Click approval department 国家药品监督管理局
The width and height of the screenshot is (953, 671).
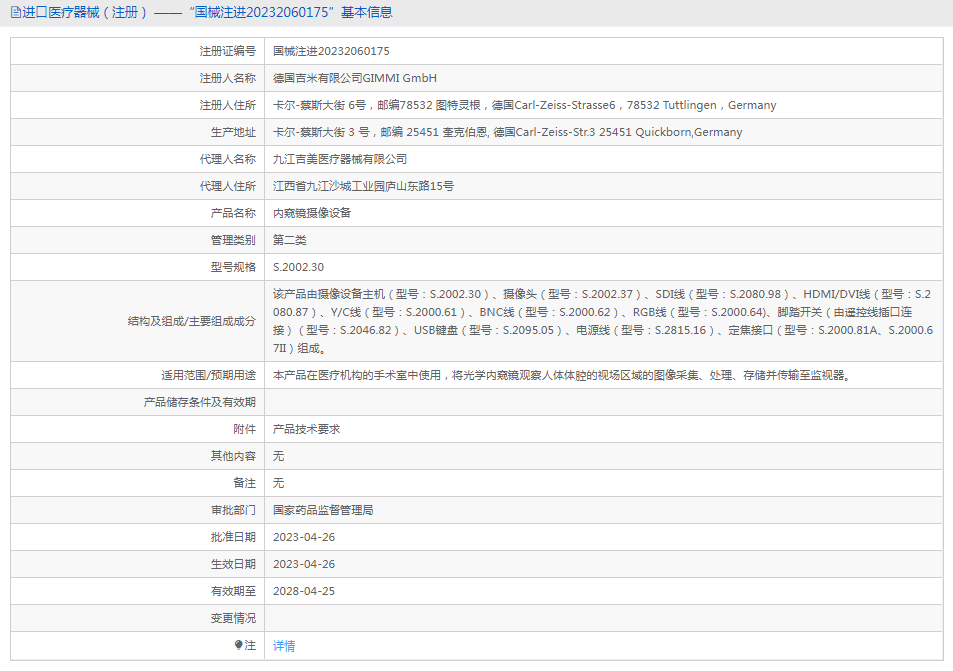(x=323, y=510)
